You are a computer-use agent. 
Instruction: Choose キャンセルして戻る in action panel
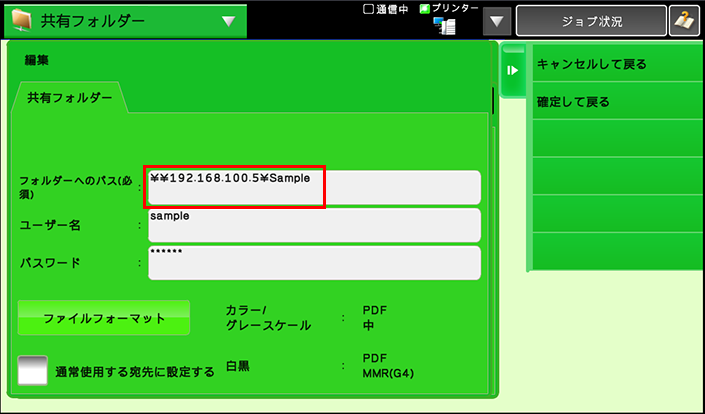coord(613,64)
